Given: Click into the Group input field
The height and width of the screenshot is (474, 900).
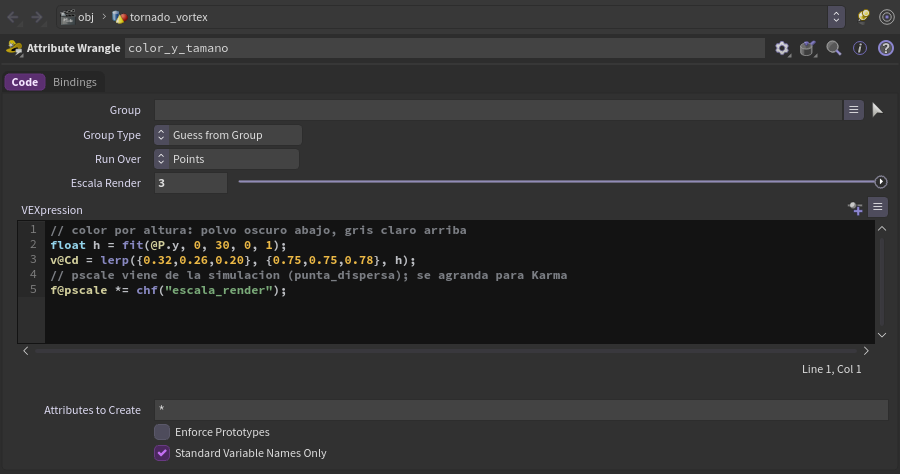Looking at the screenshot, I should 498,110.
